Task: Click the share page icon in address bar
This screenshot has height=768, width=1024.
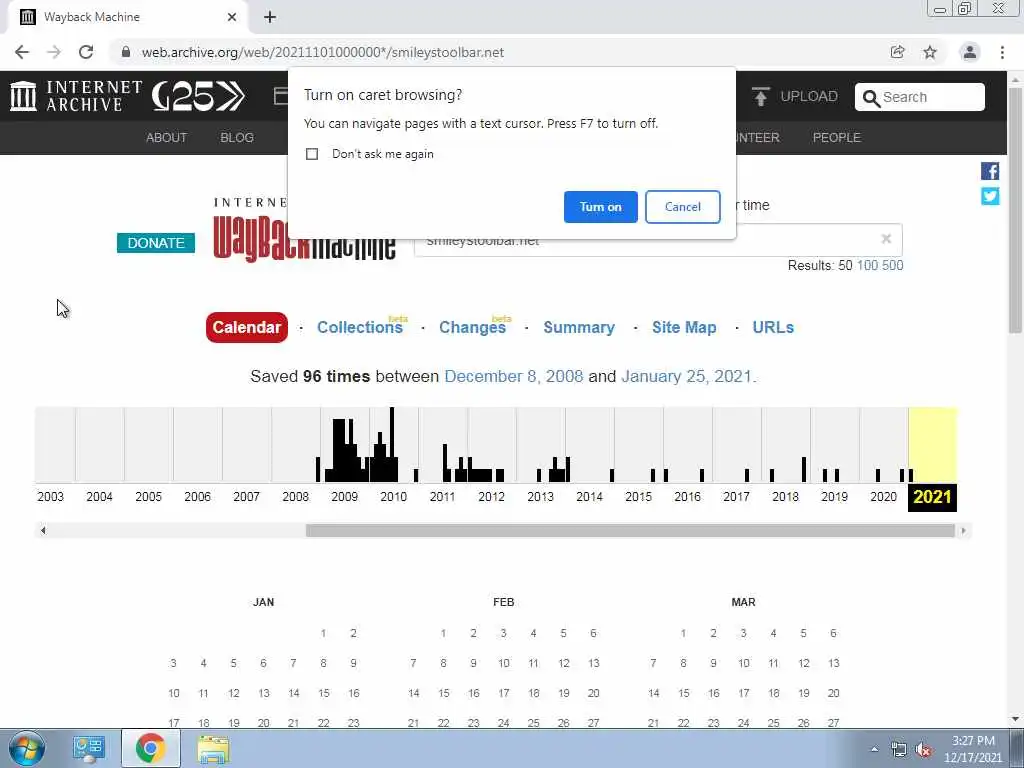Action: (897, 52)
